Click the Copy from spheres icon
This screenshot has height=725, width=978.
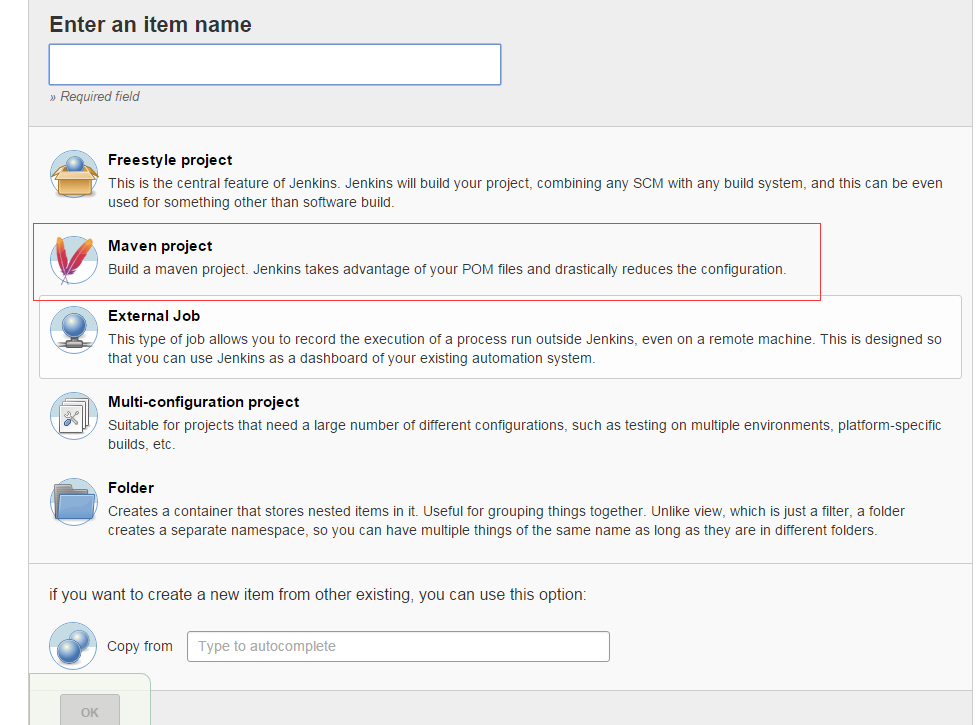(73, 647)
